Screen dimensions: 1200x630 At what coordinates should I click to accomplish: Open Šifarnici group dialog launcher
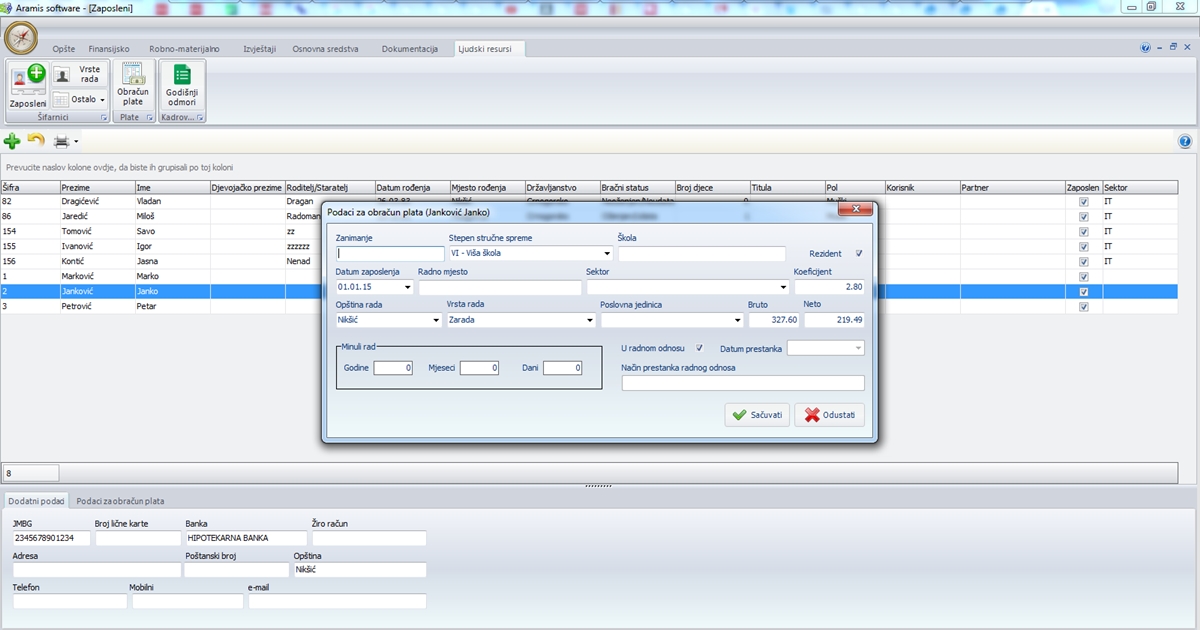[x=101, y=118]
